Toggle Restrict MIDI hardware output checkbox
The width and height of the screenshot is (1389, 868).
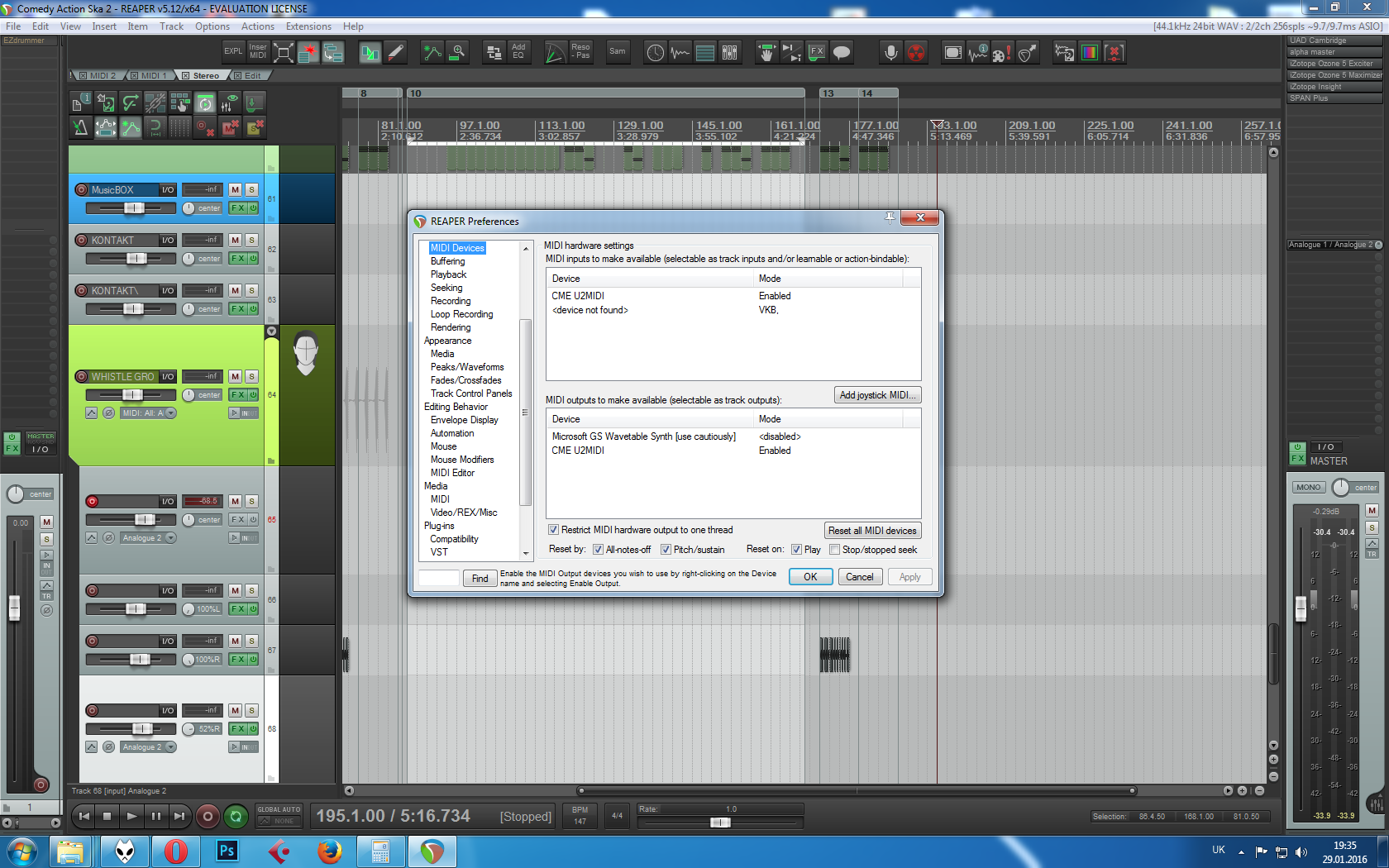click(x=553, y=530)
